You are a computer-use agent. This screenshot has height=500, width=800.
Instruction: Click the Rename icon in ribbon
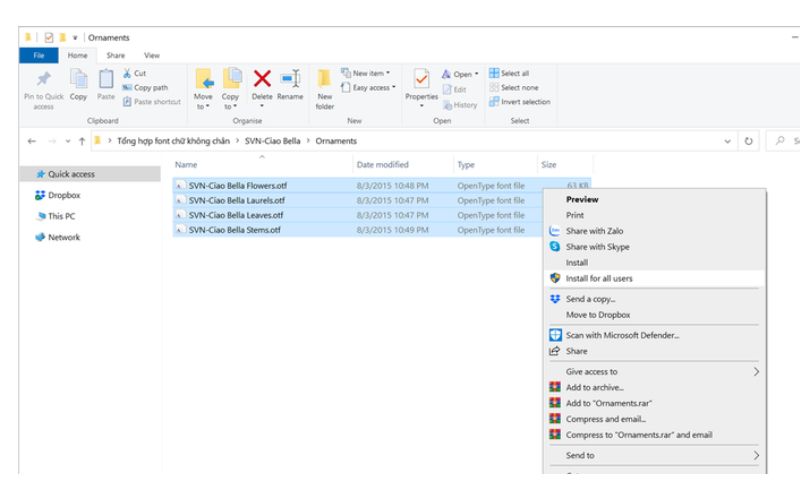(x=290, y=79)
